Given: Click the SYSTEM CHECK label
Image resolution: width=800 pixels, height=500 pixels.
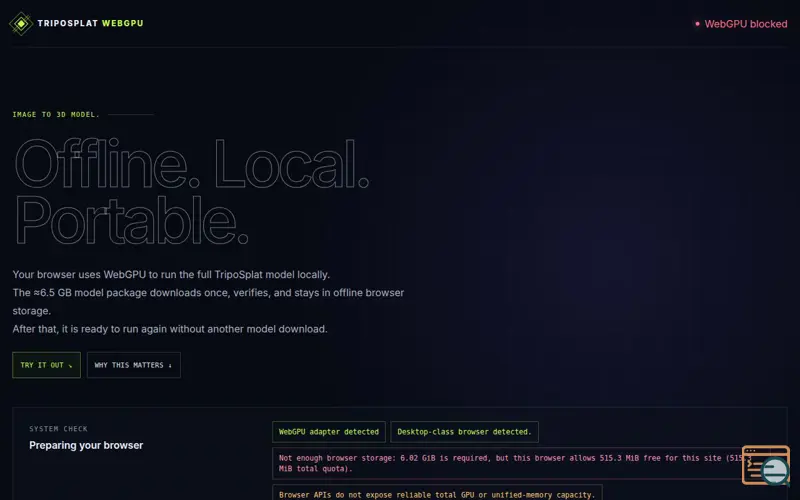Looking at the screenshot, I should coord(58,429).
